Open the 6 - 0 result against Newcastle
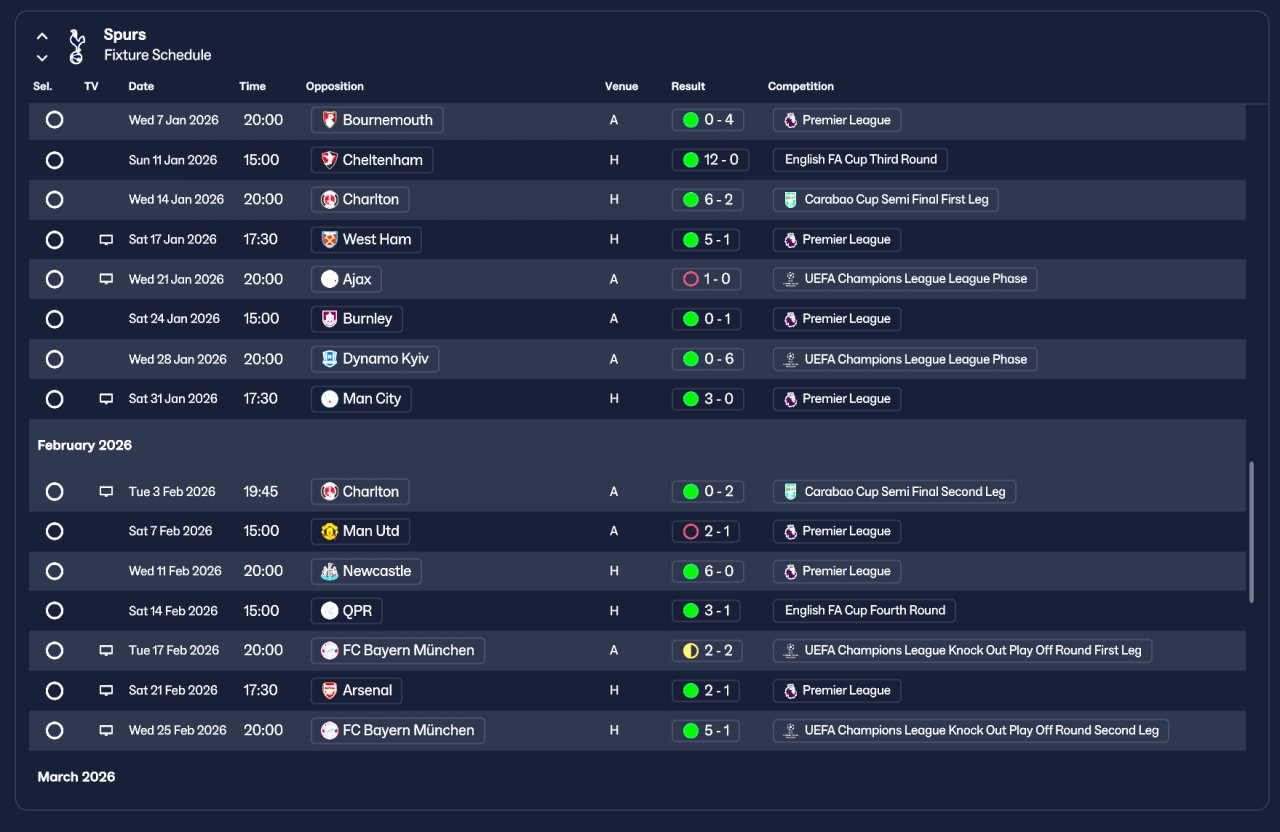Image resolution: width=1280 pixels, height=832 pixels. (708, 571)
